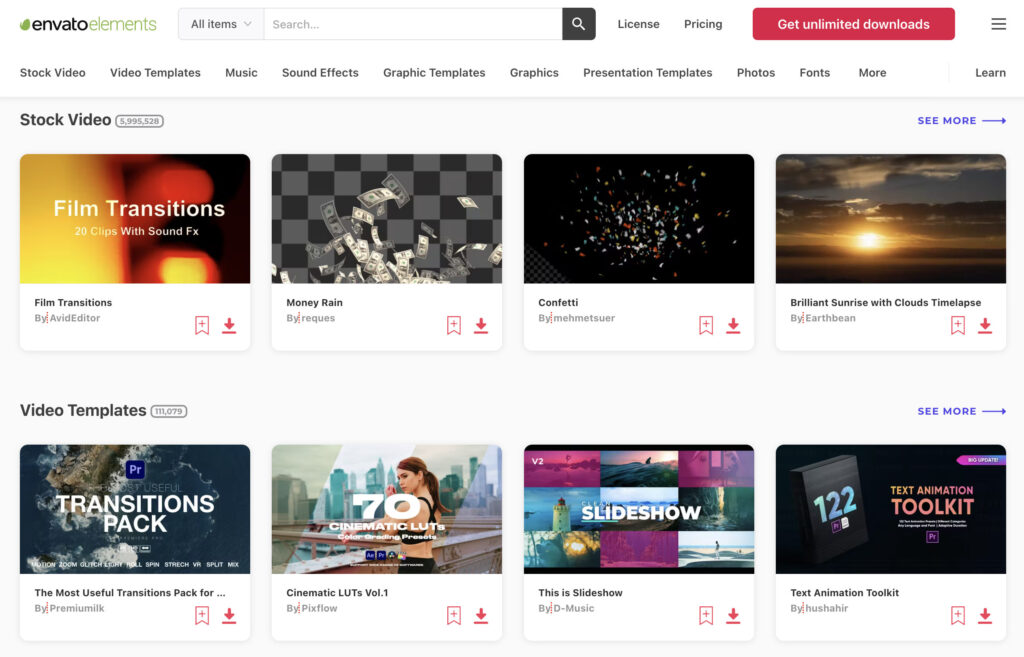This screenshot has height=657, width=1024.
Task: Go to the Music category
Action: point(241,72)
